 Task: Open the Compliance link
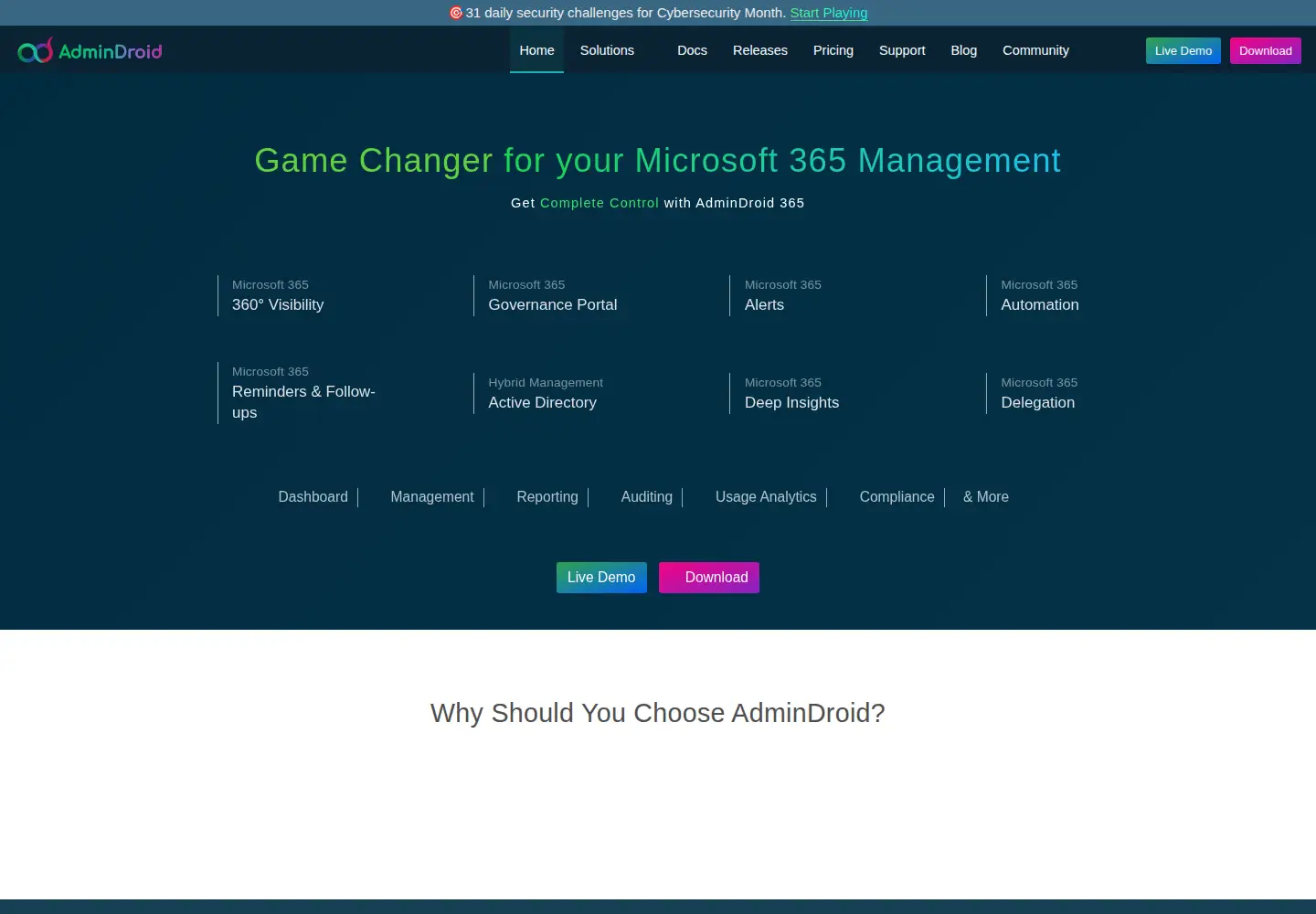tap(897, 497)
